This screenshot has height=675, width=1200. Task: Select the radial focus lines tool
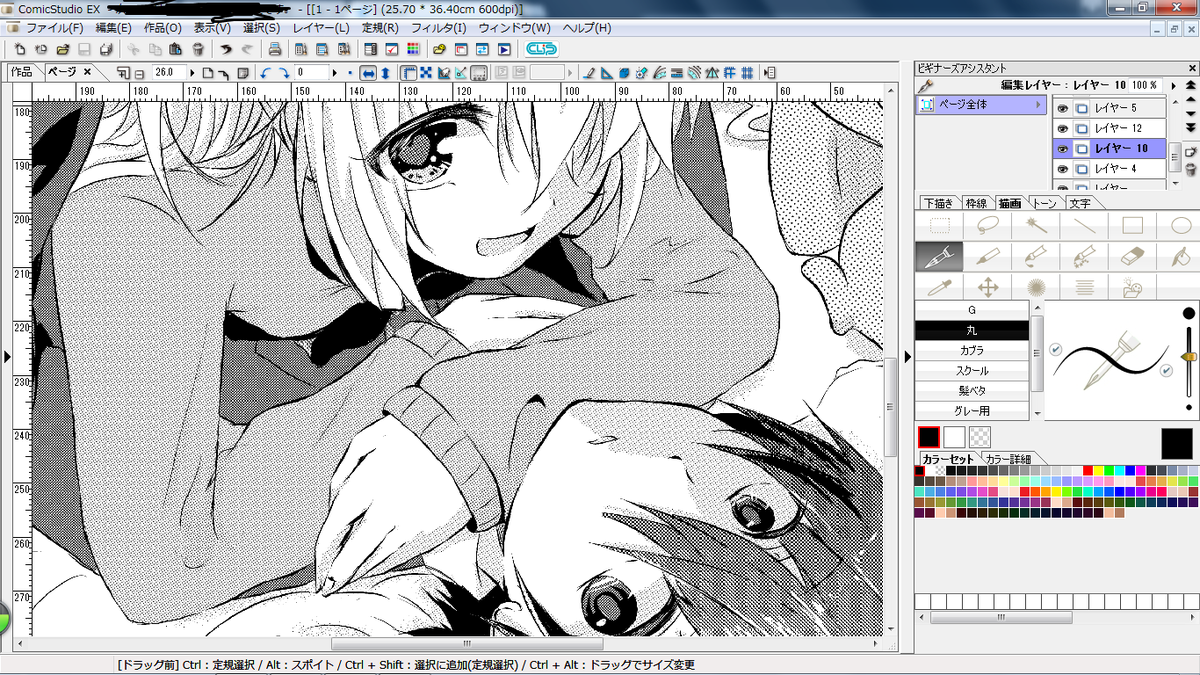pos(1035,287)
